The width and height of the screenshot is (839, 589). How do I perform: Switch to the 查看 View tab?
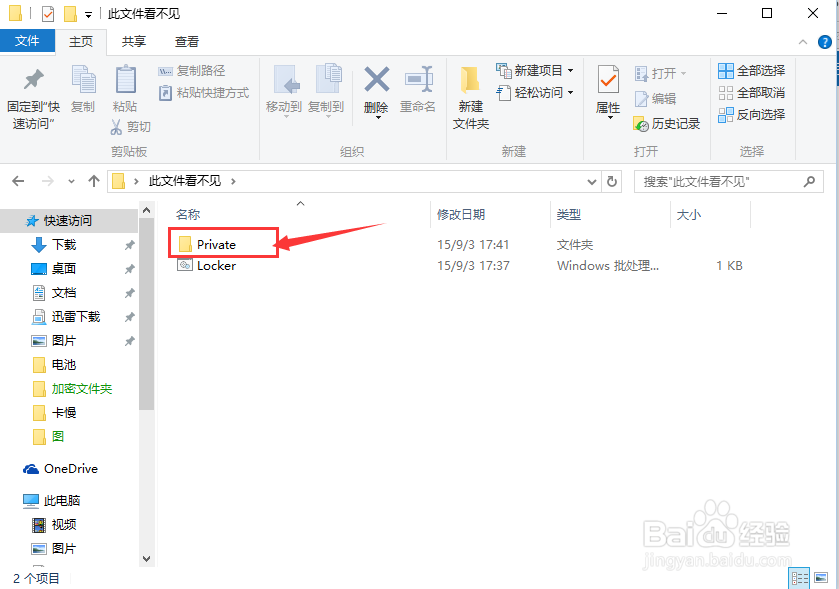coord(187,41)
